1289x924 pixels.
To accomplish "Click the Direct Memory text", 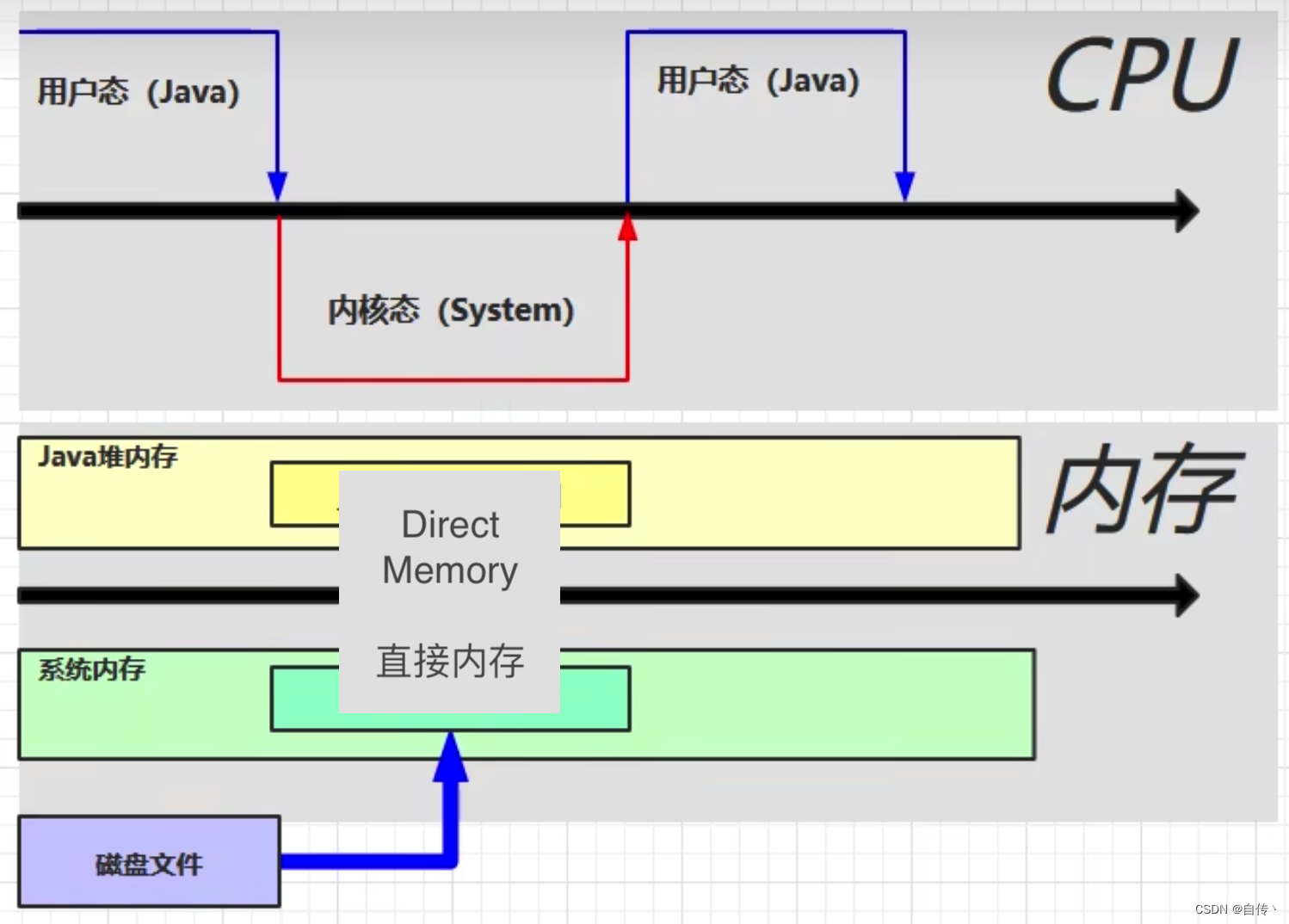I will [x=450, y=547].
